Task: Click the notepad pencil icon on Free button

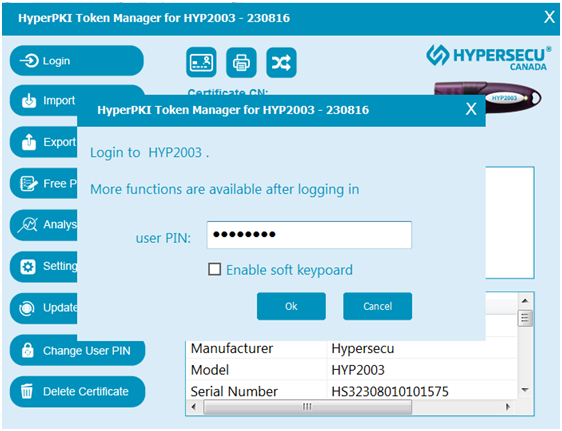Action: (29, 183)
